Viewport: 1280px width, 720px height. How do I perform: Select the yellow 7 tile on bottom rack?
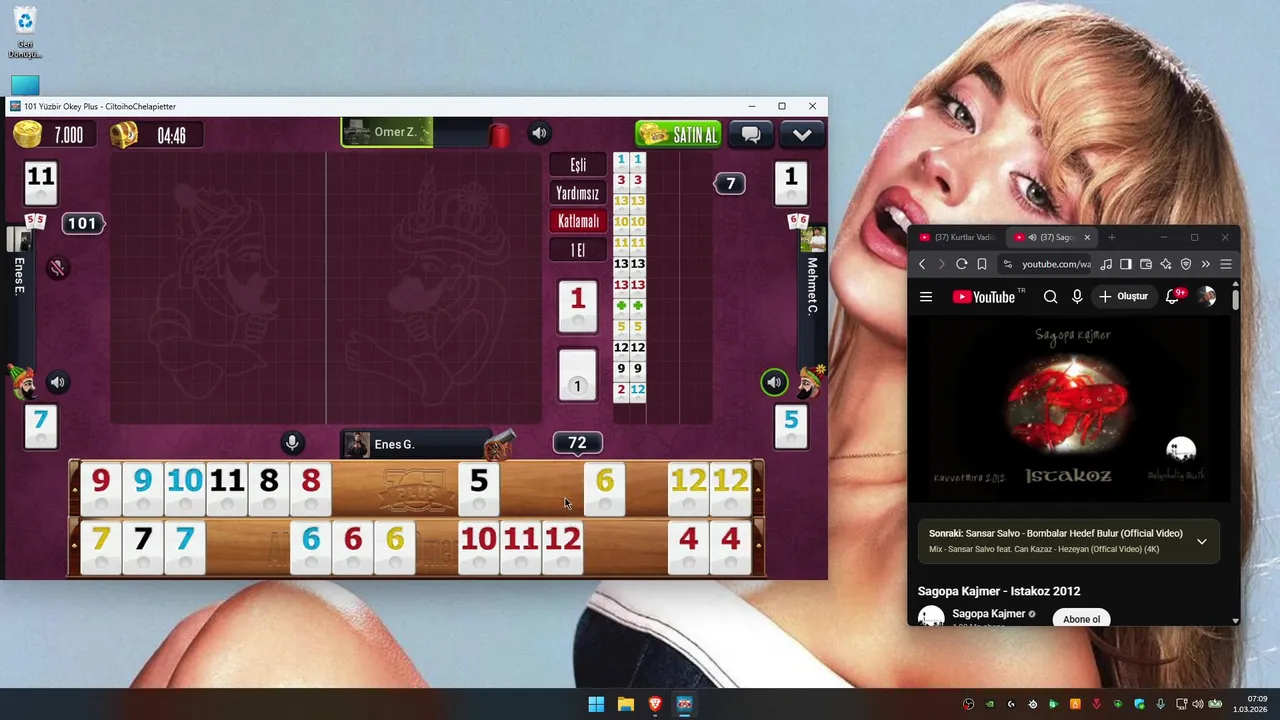(x=101, y=547)
